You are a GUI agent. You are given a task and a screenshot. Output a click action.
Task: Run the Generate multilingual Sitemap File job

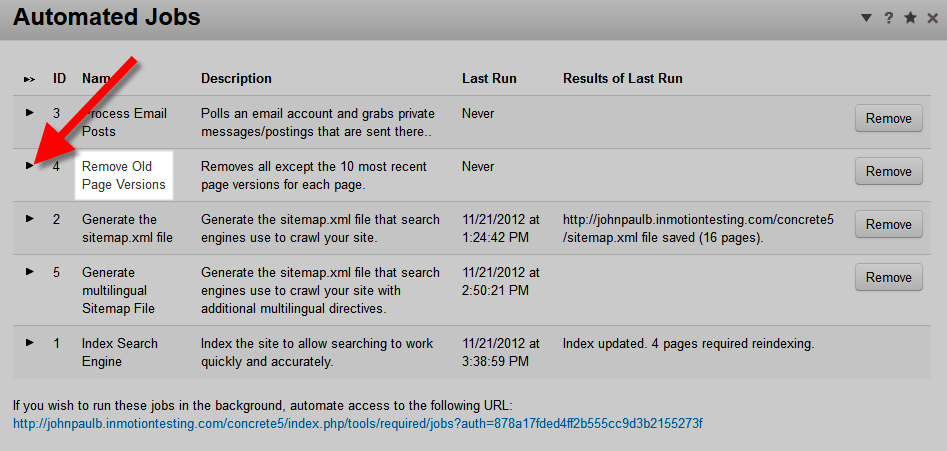pos(30,271)
